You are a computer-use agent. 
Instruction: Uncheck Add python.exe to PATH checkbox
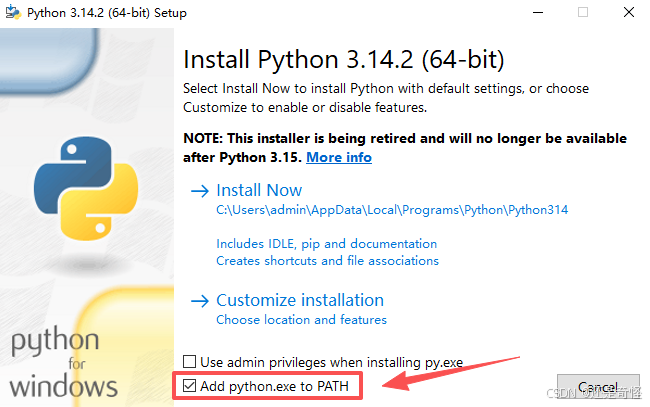[189, 385]
